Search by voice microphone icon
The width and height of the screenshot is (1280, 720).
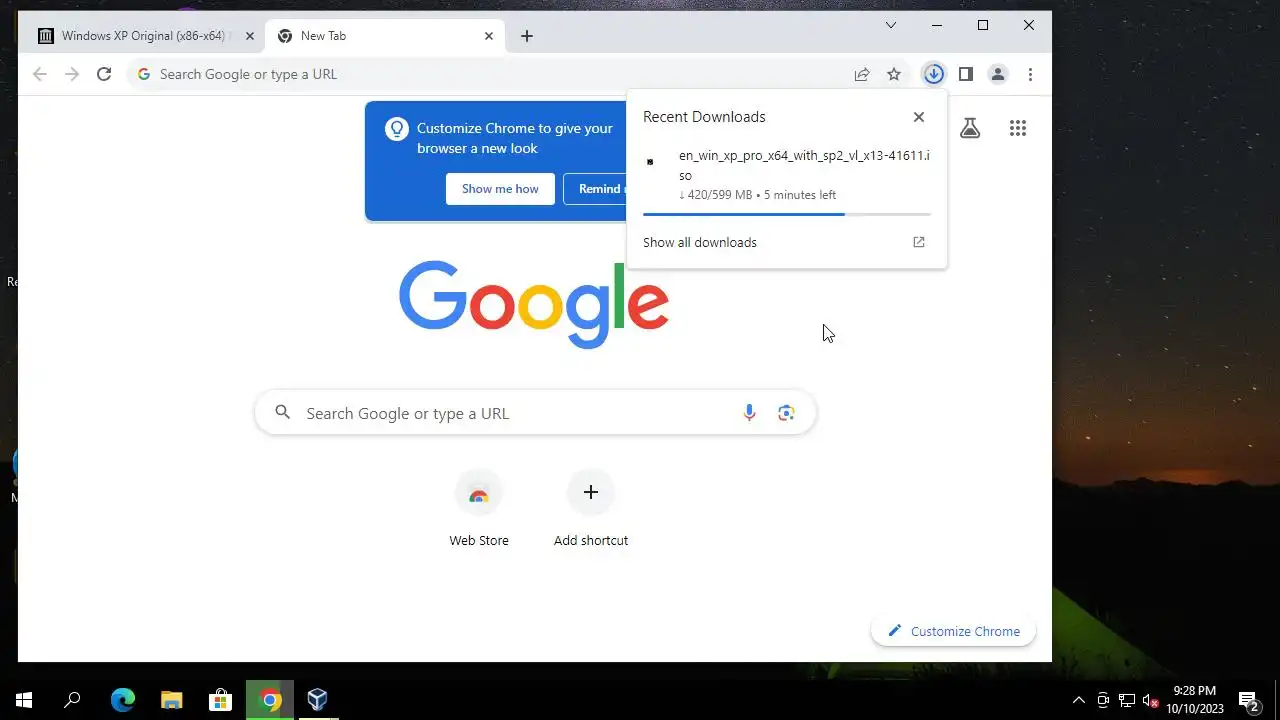point(749,413)
